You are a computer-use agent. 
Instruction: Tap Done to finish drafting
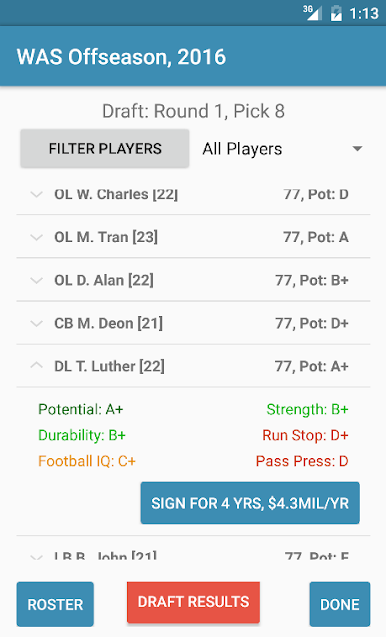(340, 604)
